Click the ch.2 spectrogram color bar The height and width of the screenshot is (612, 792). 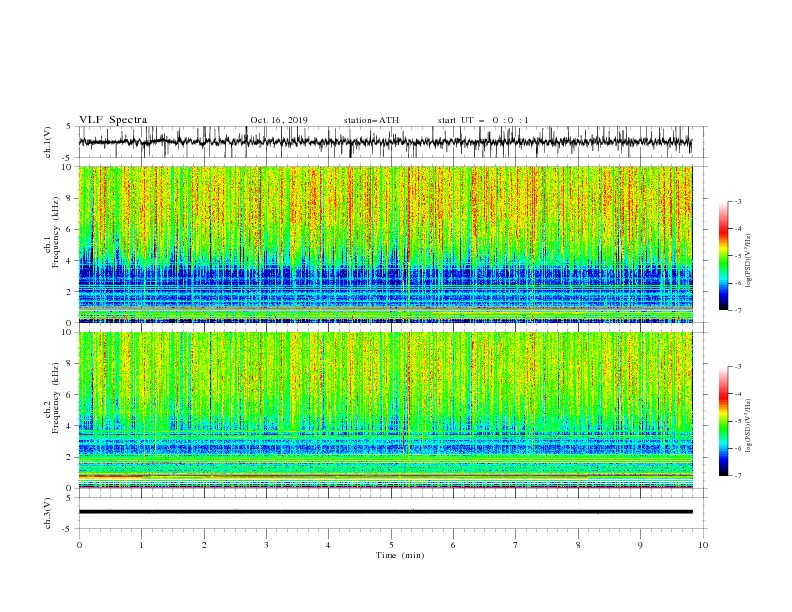[723, 421]
